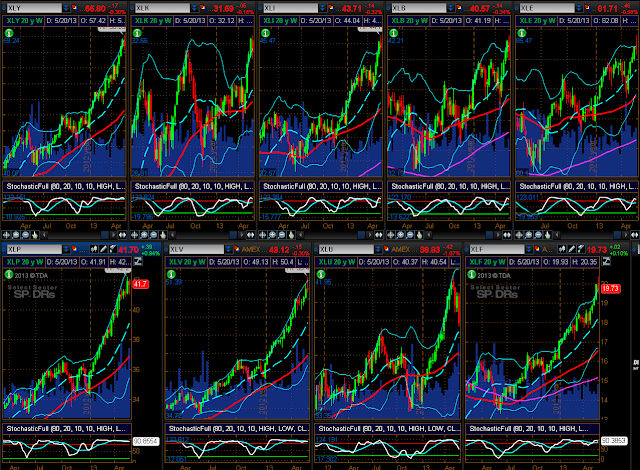This screenshot has height=470, width=640.
Task: Click the 19.73 price bubble on XLF chart
Action: click(610, 288)
